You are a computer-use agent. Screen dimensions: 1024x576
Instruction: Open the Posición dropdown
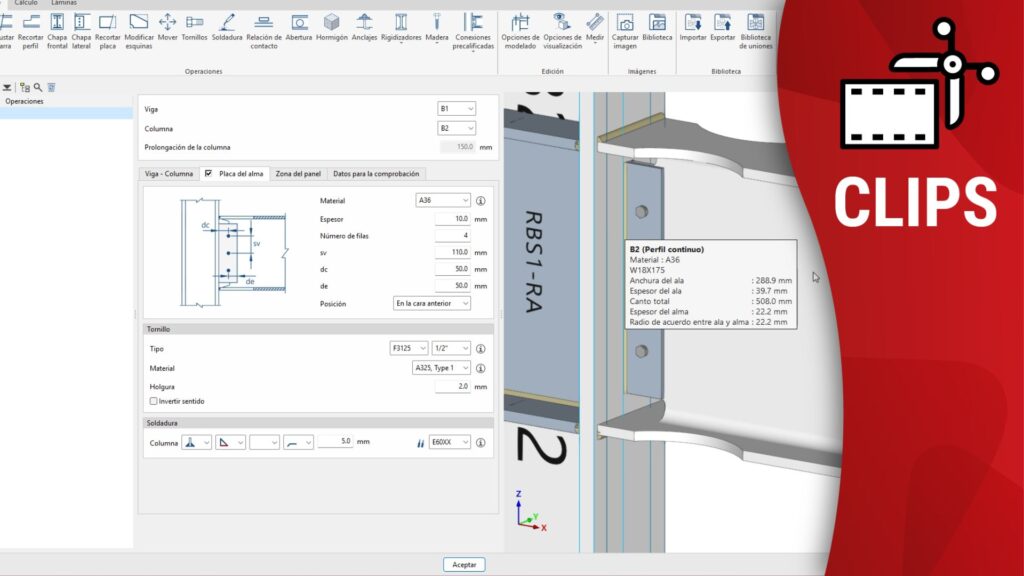(432, 303)
